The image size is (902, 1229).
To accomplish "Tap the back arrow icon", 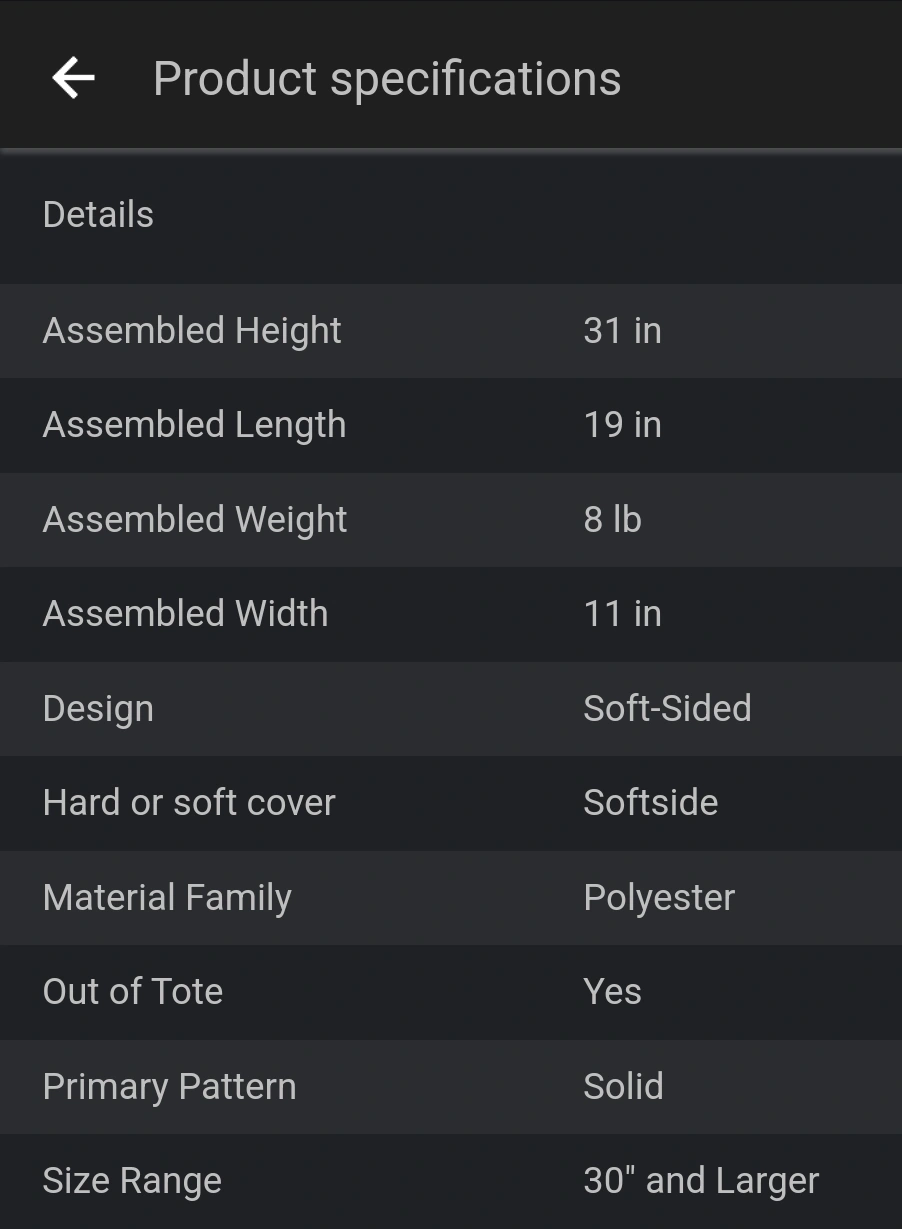I will pos(74,78).
